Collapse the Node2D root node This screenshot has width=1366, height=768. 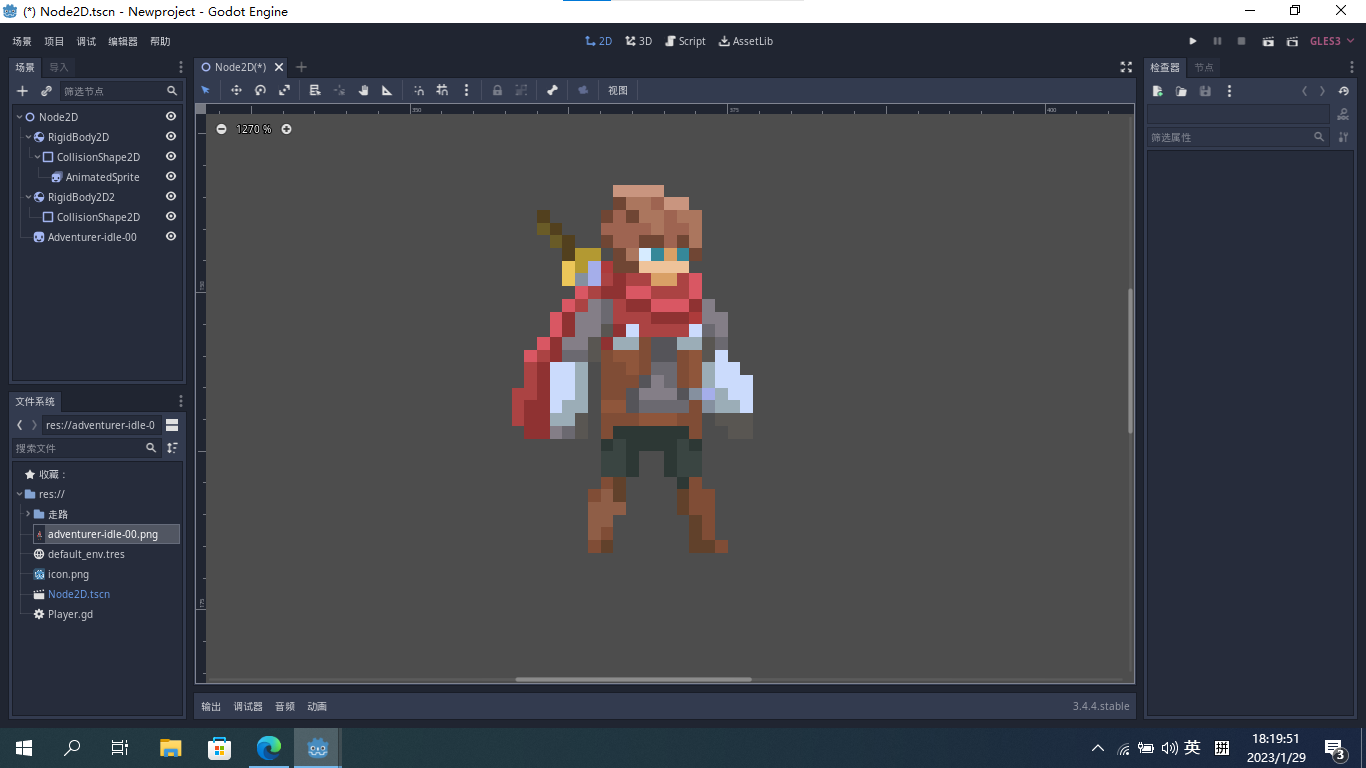(19, 117)
